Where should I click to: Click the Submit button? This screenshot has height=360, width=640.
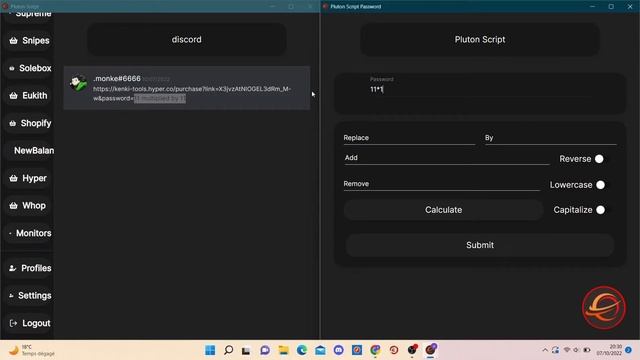click(480, 245)
